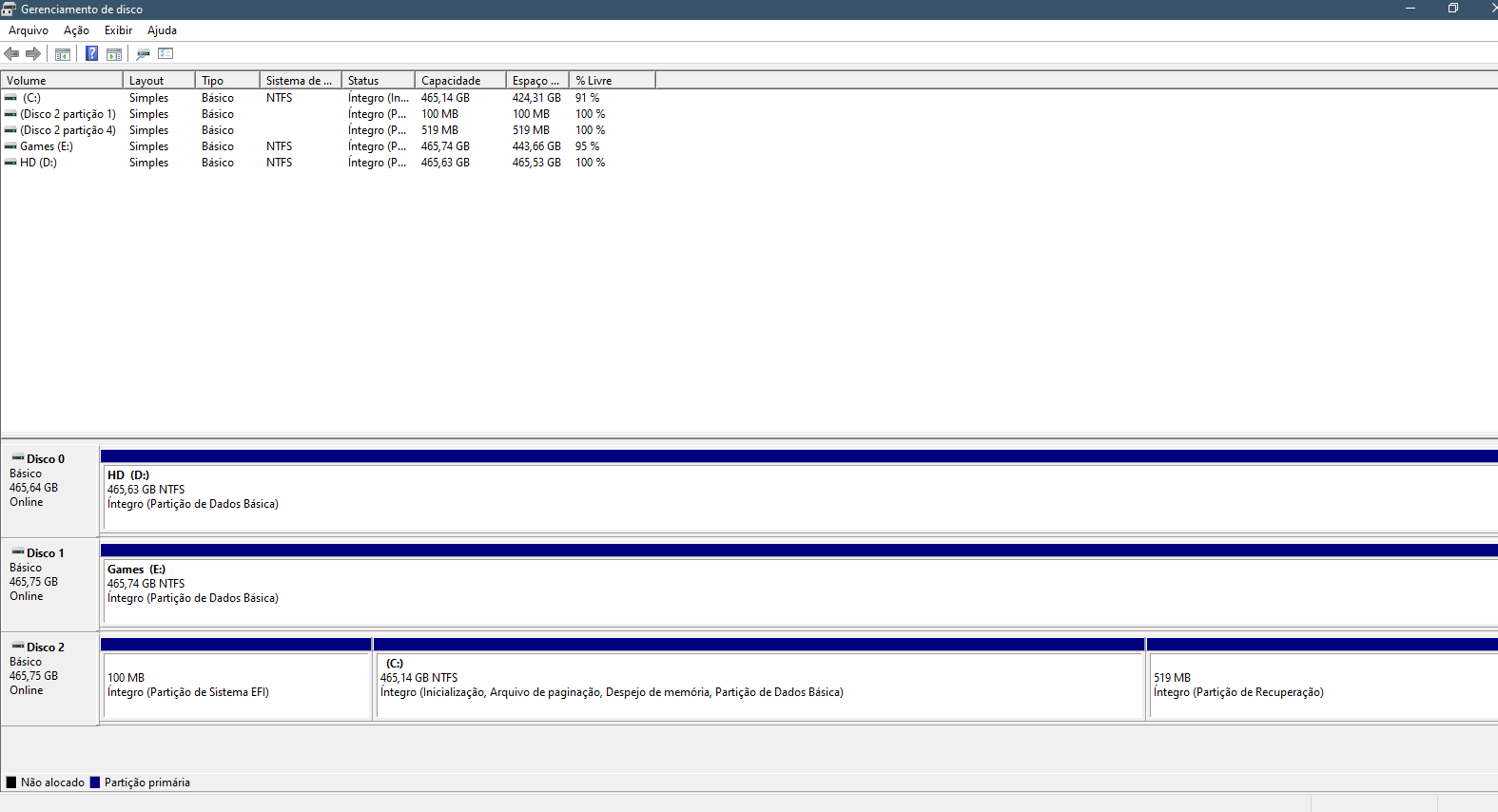Viewport: 1498px width, 812px height.
Task: Toggle the action pane toolbar icon
Action: coord(114,54)
